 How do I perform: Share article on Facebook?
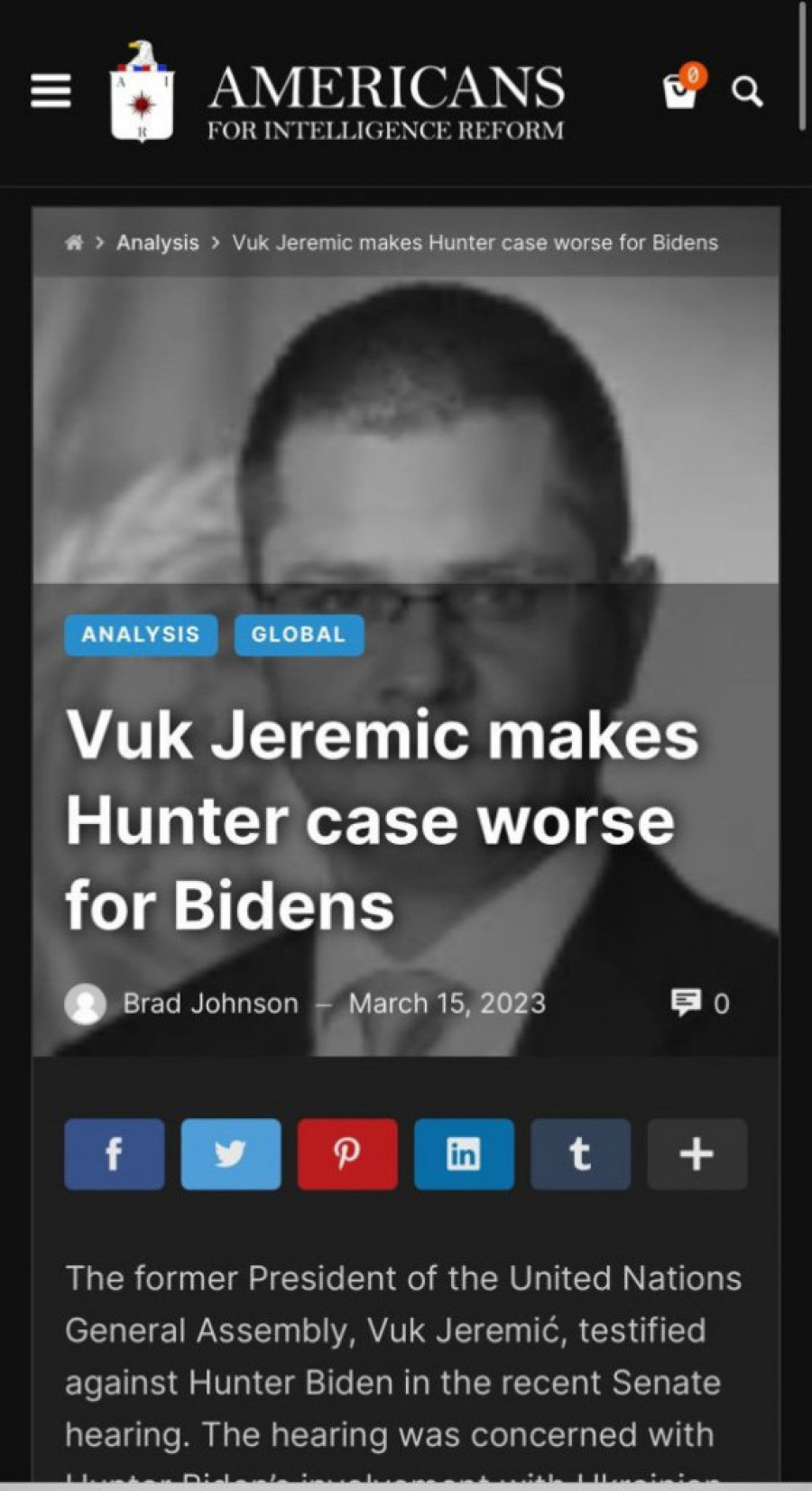pos(115,1153)
